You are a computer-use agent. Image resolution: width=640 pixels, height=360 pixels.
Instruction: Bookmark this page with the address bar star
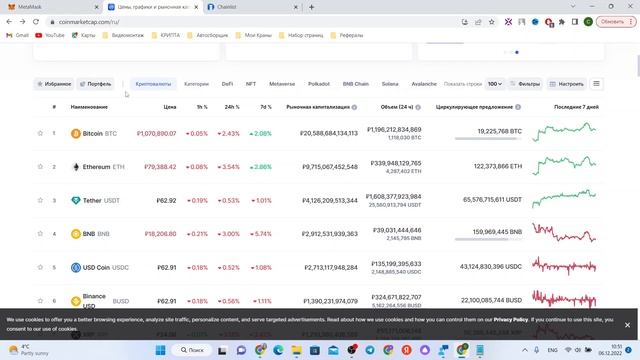(x=491, y=22)
